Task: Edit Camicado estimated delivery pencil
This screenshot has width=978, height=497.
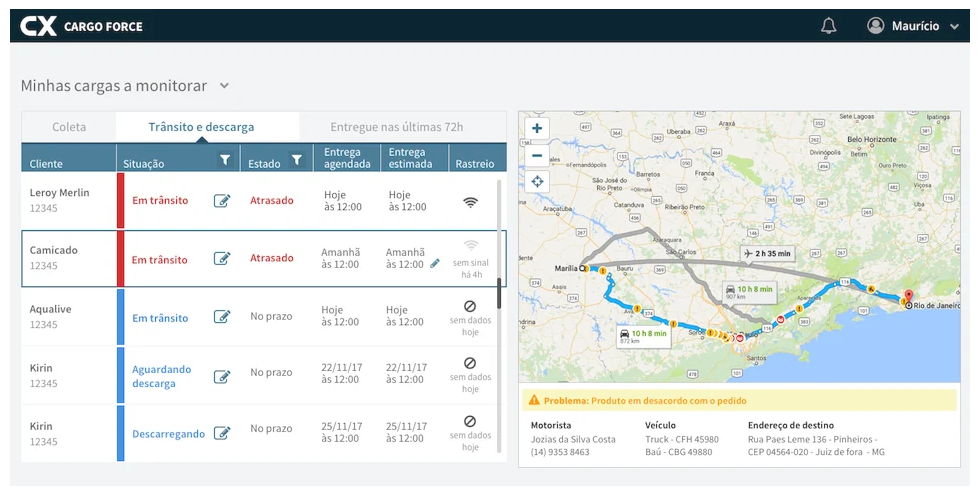Action: [x=435, y=264]
